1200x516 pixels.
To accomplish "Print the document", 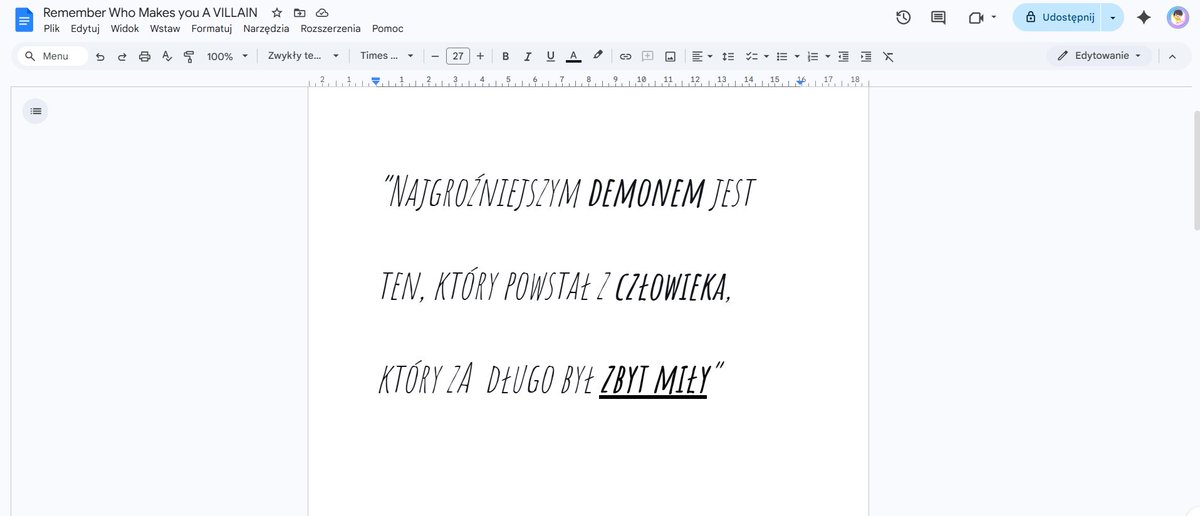I will [144, 56].
